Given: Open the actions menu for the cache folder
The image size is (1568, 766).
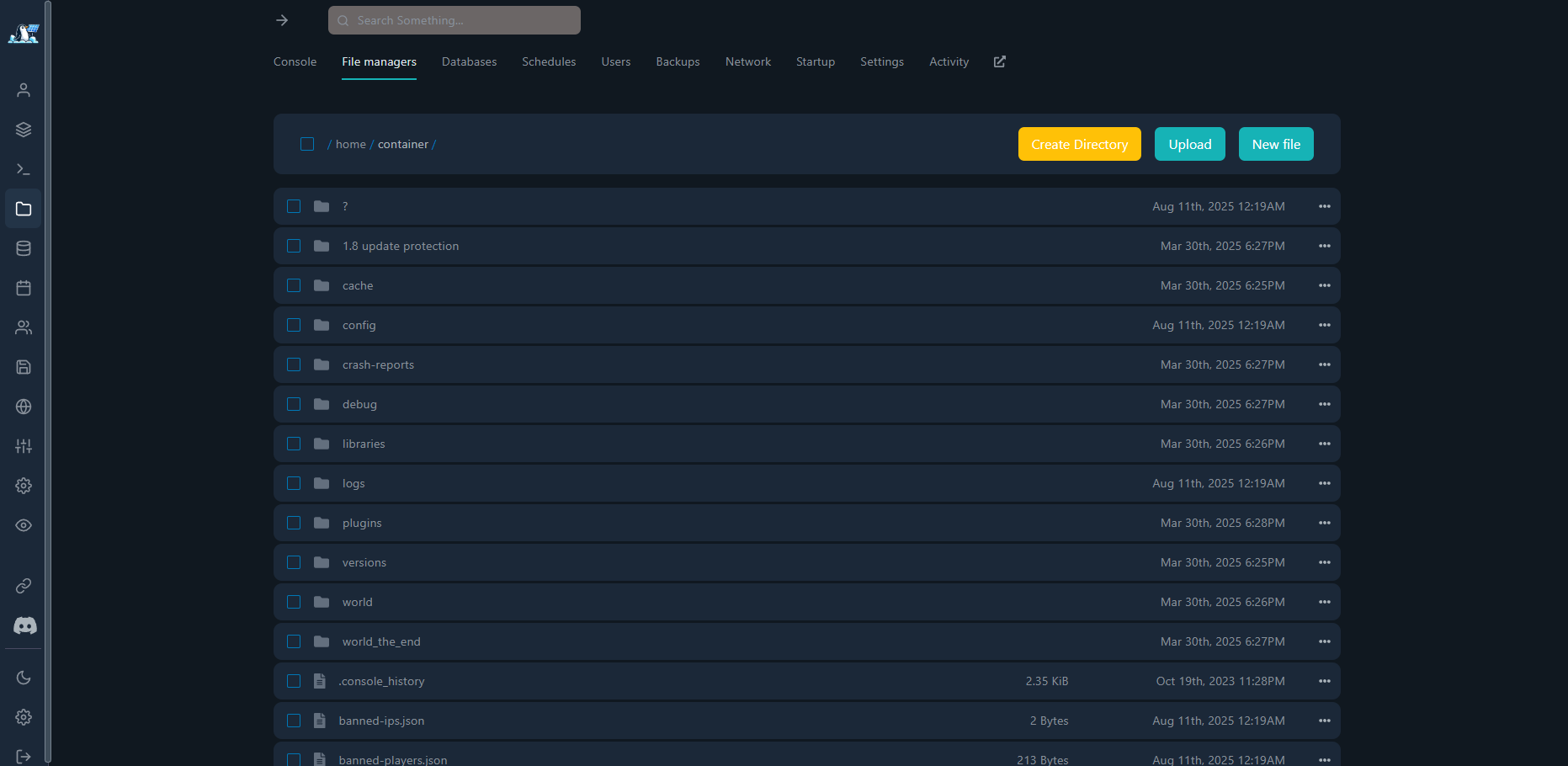Looking at the screenshot, I should tap(1324, 285).
